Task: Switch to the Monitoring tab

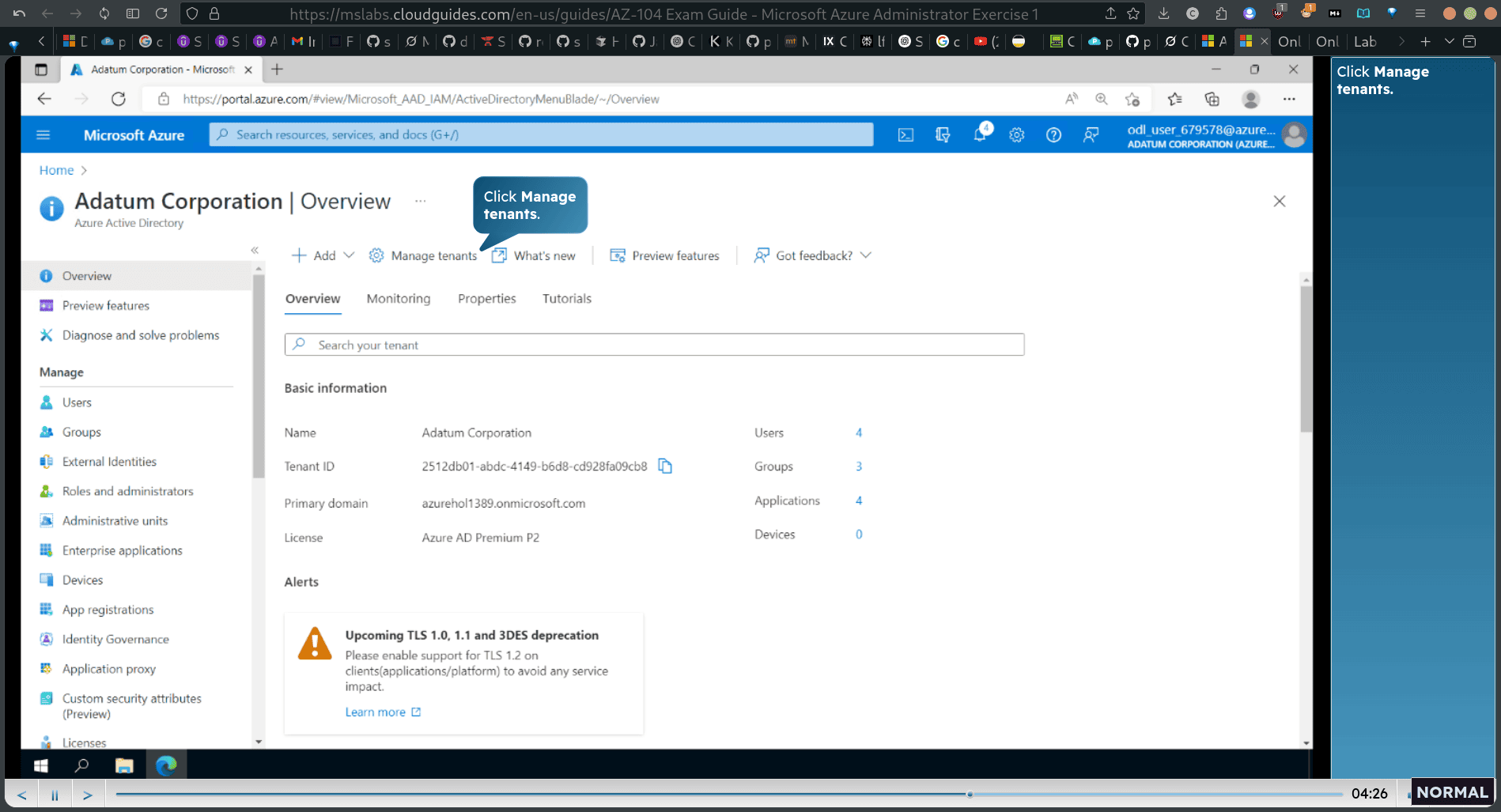Action: pyautogui.click(x=399, y=299)
